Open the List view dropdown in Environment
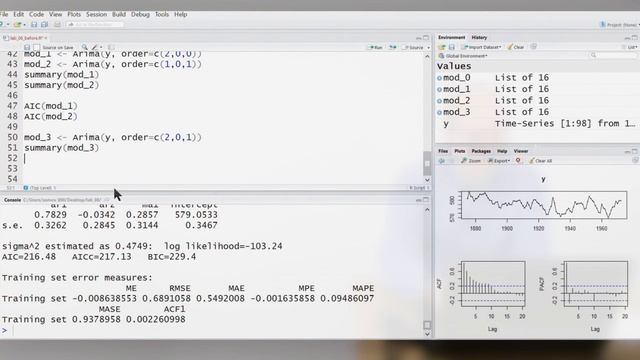Screen dimensions: 640x360 (631, 47)
